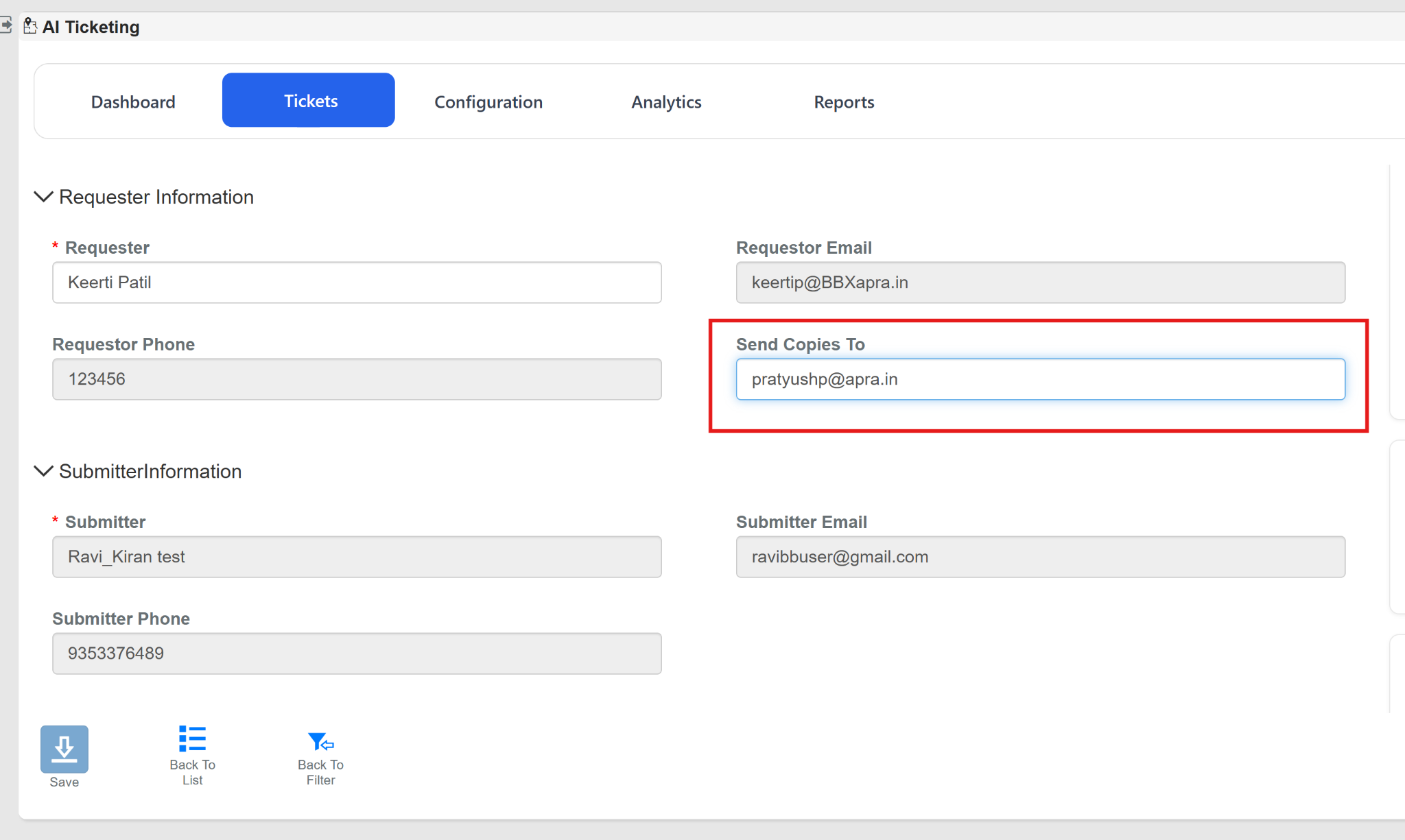Click the sidebar expand arrow icon
This screenshot has width=1405, height=840.
(6, 25)
